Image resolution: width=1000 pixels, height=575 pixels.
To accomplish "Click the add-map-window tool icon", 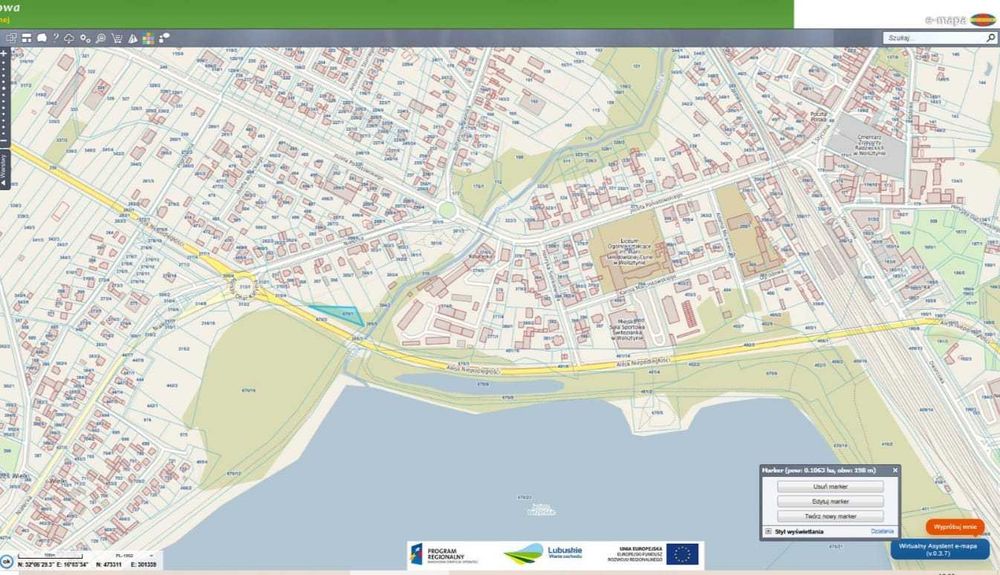I will 11,38.
